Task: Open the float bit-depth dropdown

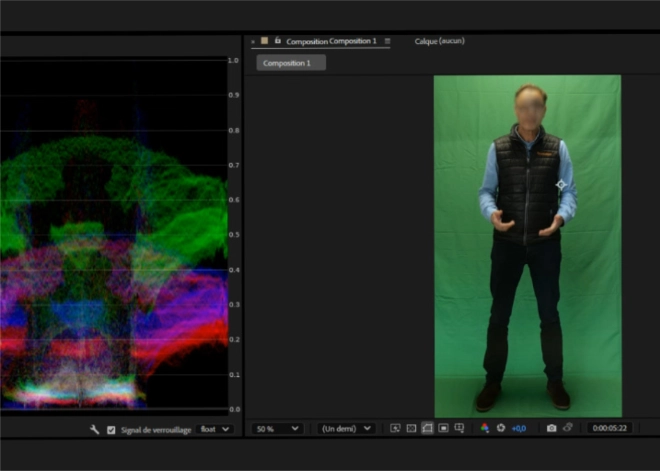Action: click(x=214, y=429)
